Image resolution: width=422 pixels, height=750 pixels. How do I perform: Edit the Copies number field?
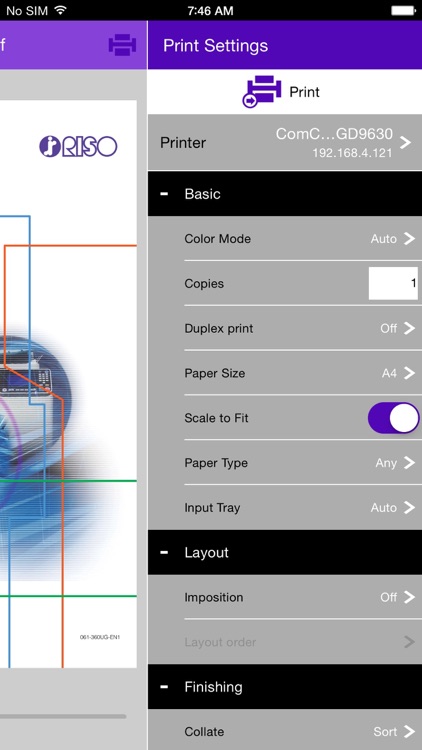click(x=393, y=284)
